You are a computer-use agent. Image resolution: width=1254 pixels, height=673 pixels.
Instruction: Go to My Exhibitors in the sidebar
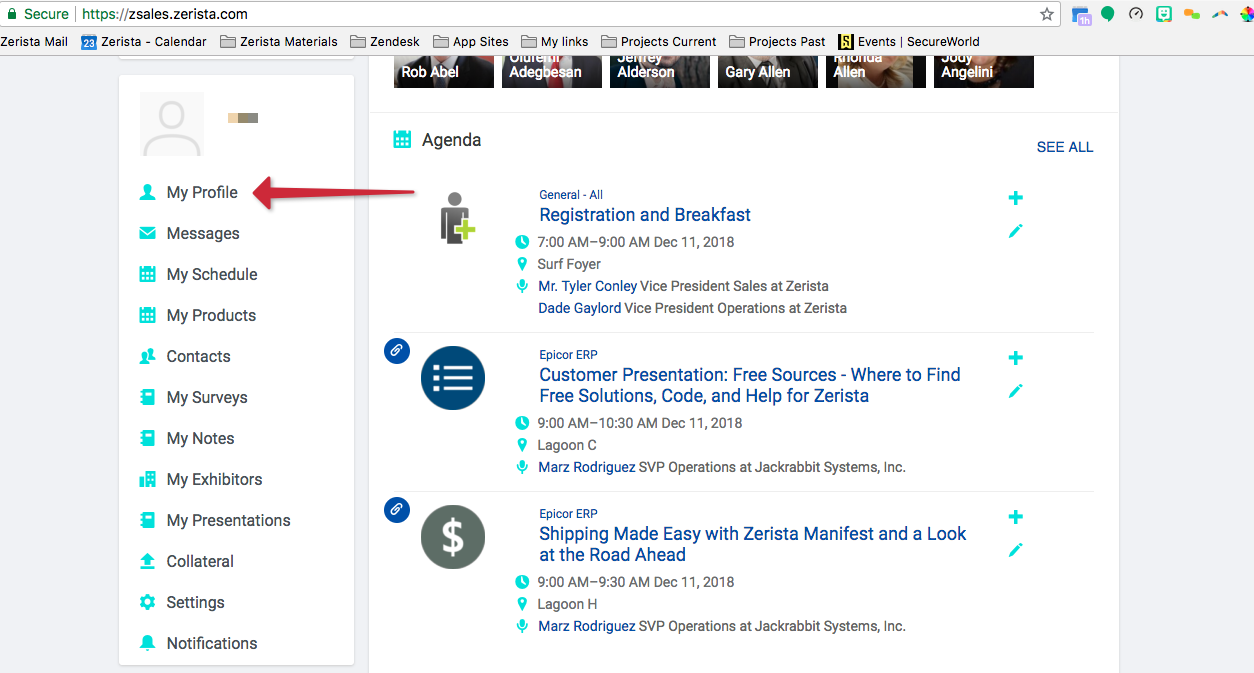point(214,480)
